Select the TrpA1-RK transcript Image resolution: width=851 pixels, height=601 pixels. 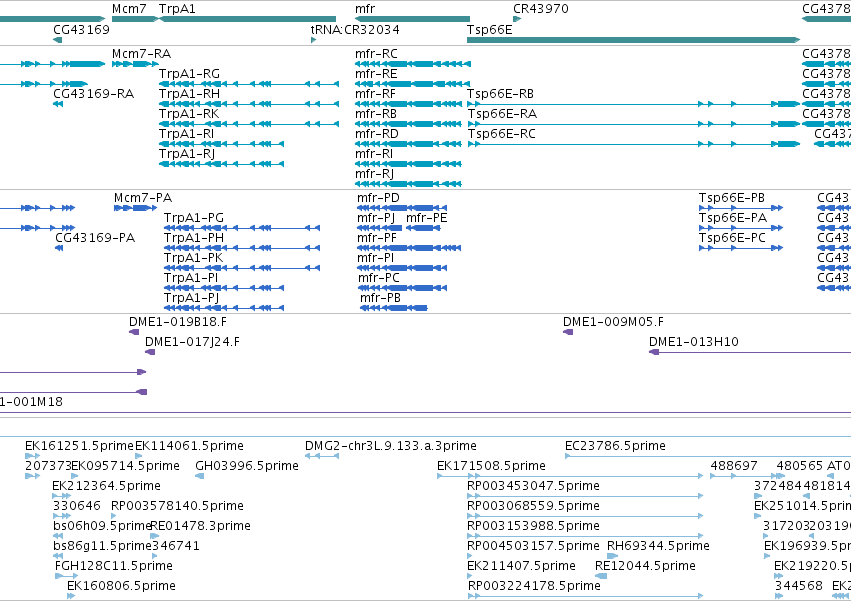point(249,124)
